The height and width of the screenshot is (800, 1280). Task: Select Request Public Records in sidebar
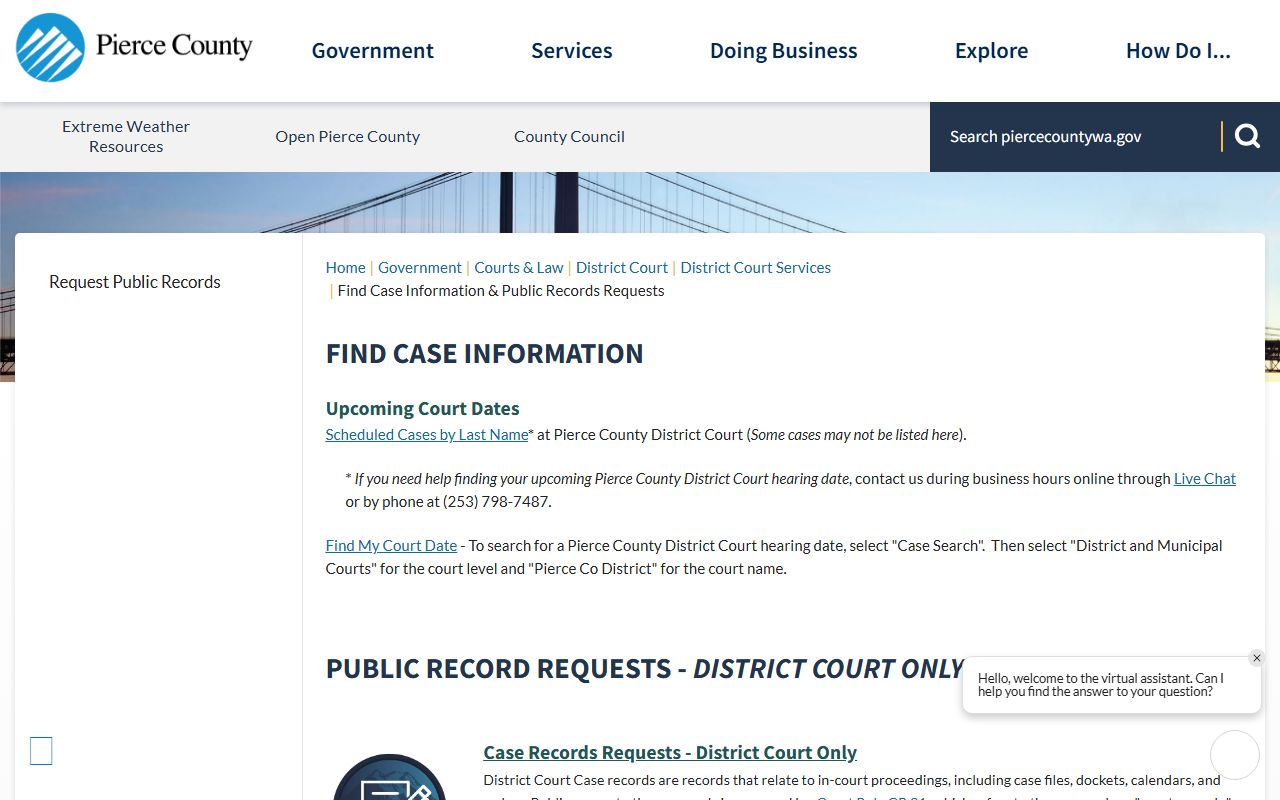[135, 282]
